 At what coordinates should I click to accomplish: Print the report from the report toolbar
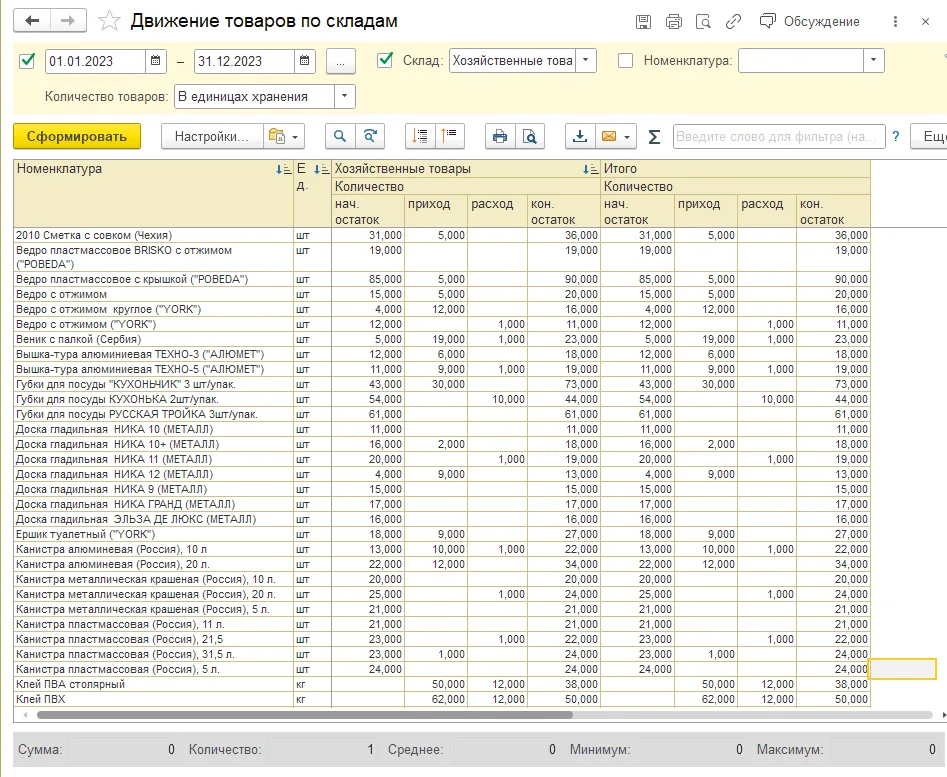500,136
